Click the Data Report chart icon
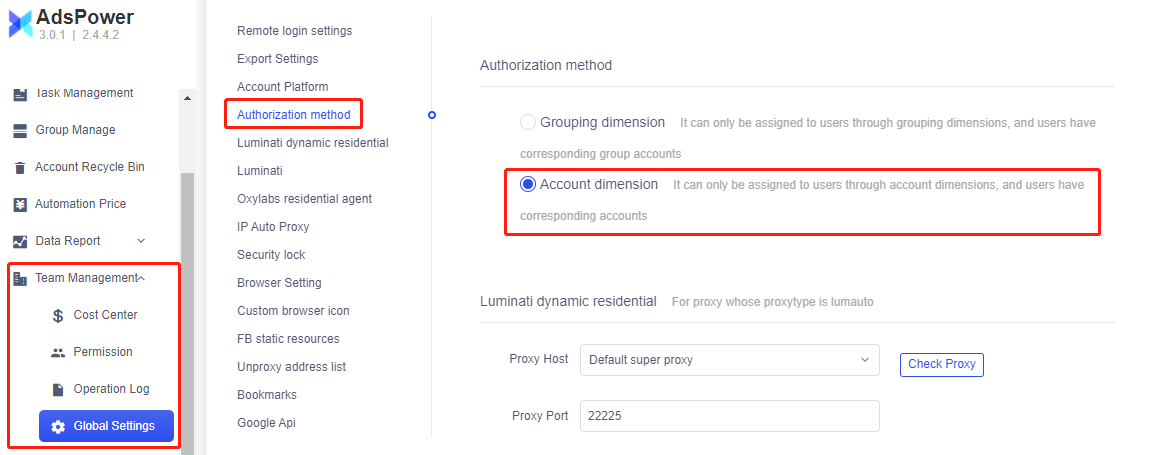The image size is (1156, 455). pyautogui.click(x=19, y=241)
